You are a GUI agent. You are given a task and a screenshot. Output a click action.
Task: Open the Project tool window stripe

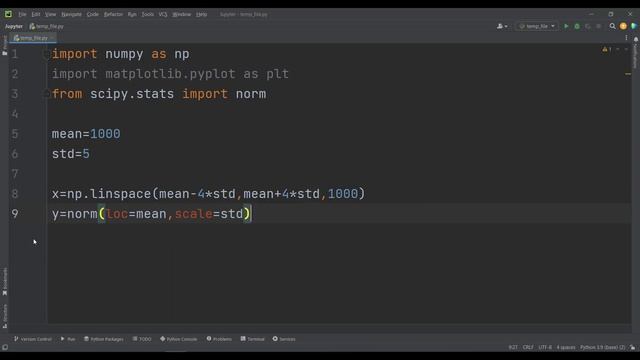[4, 45]
